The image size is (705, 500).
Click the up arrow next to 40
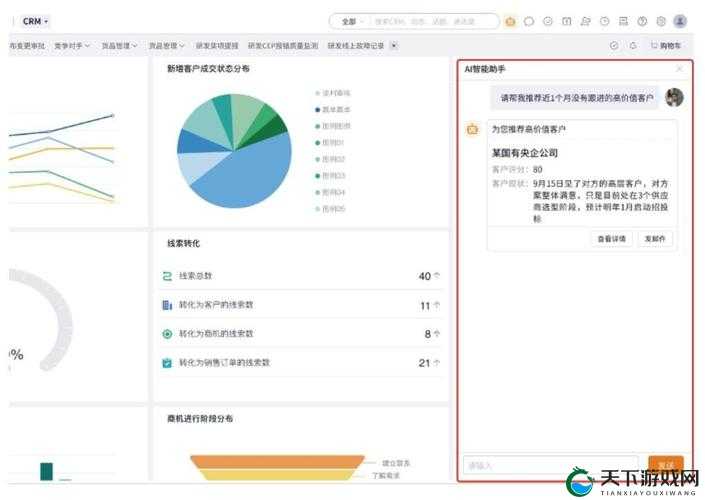point(437,276)
